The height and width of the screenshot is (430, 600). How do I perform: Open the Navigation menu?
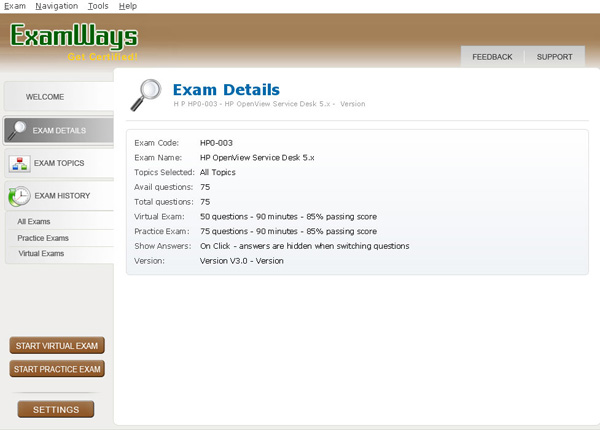pyautogui.click(x=57, y=6)
